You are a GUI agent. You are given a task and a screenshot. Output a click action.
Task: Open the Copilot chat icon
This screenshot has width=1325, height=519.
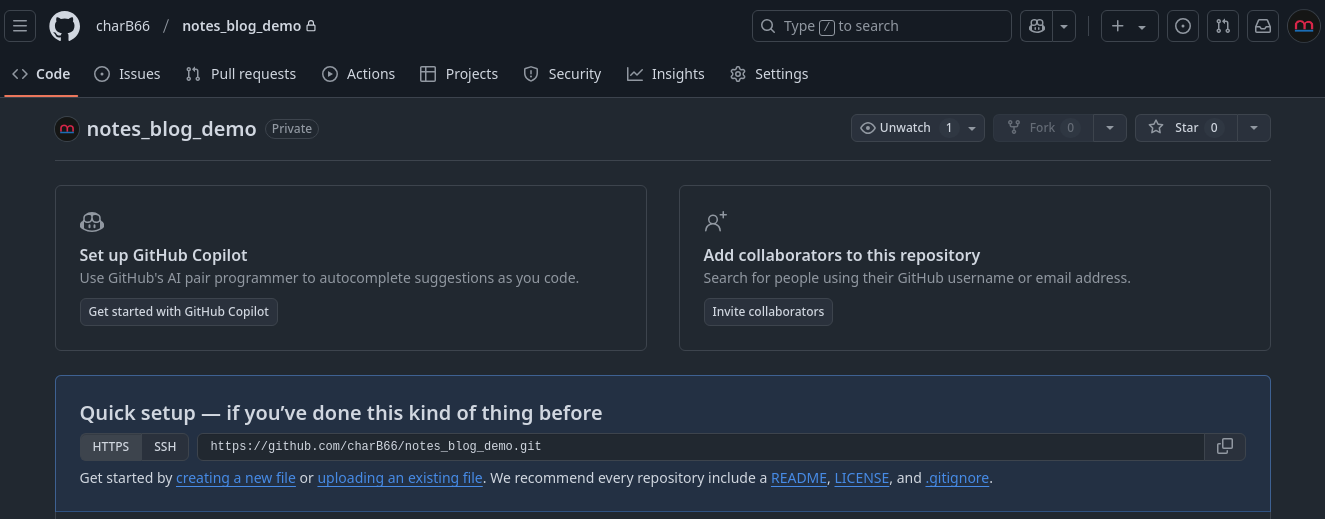point(1037,26)
